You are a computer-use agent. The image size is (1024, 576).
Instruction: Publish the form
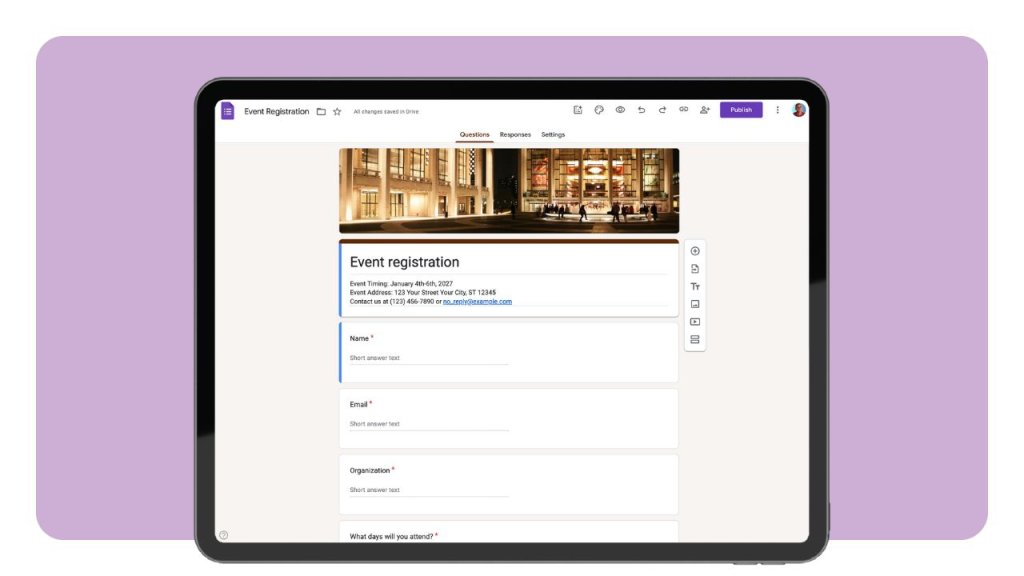click(740, 110)
